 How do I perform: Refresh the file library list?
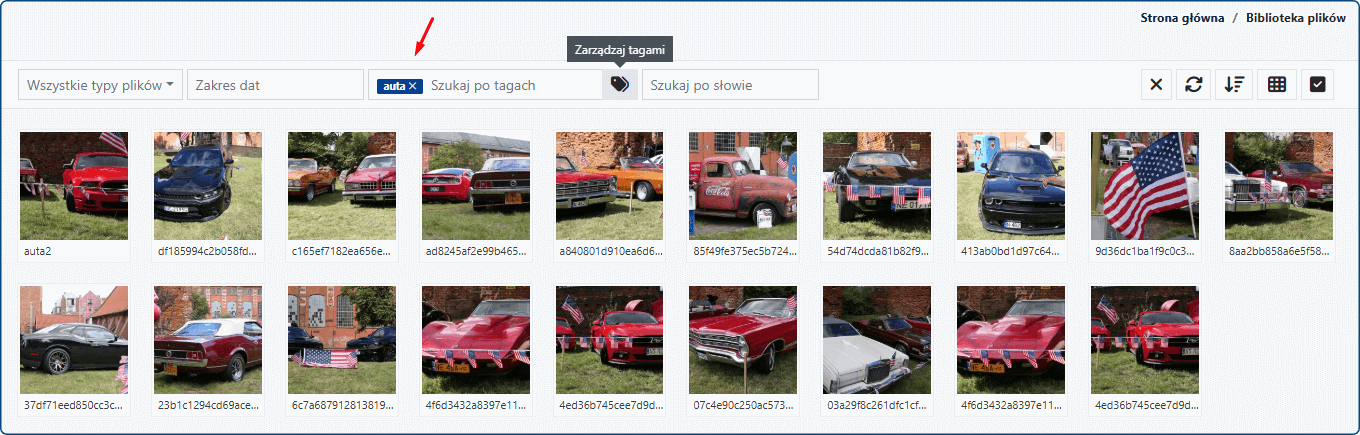1194,85
